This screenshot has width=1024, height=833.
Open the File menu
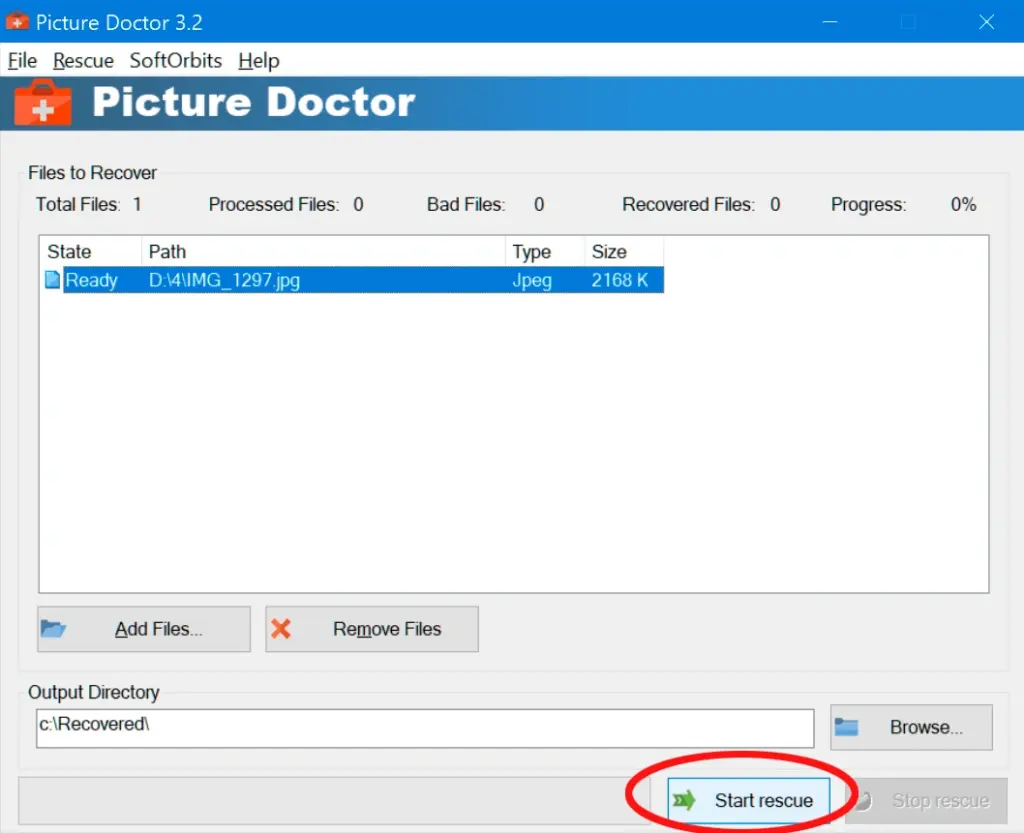(x=22, y=61)
